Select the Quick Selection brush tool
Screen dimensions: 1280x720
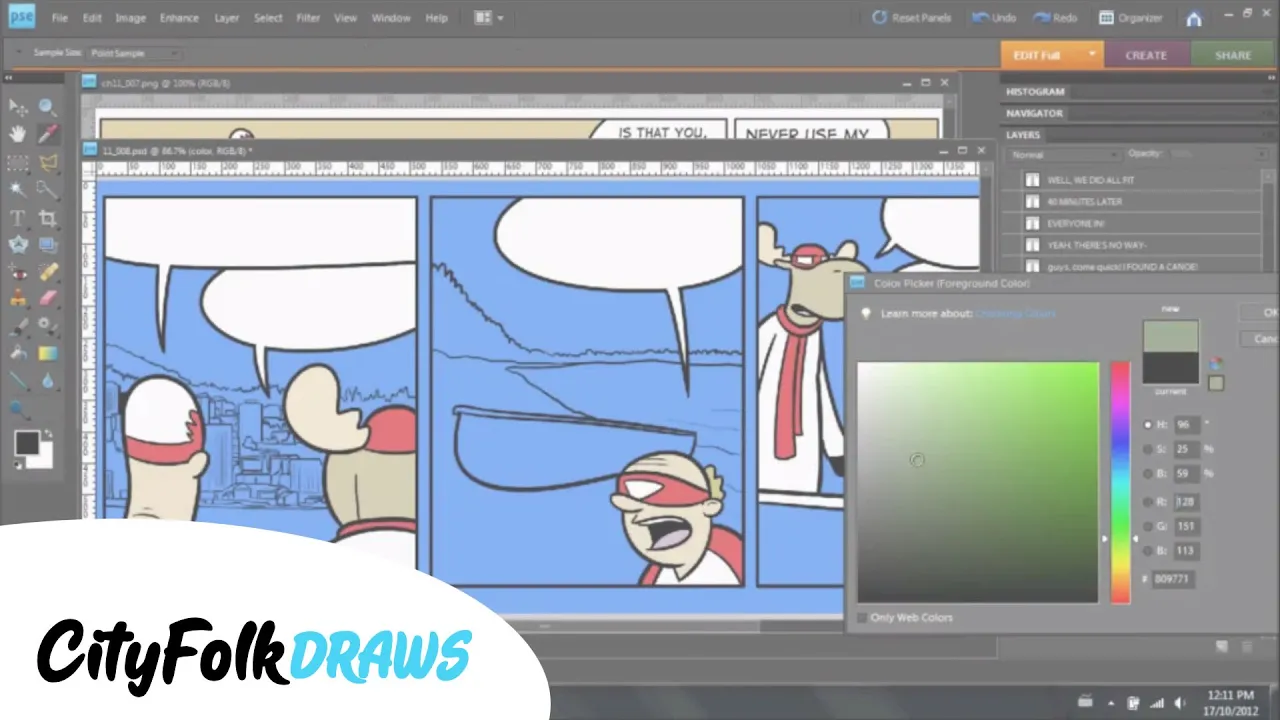47,189
